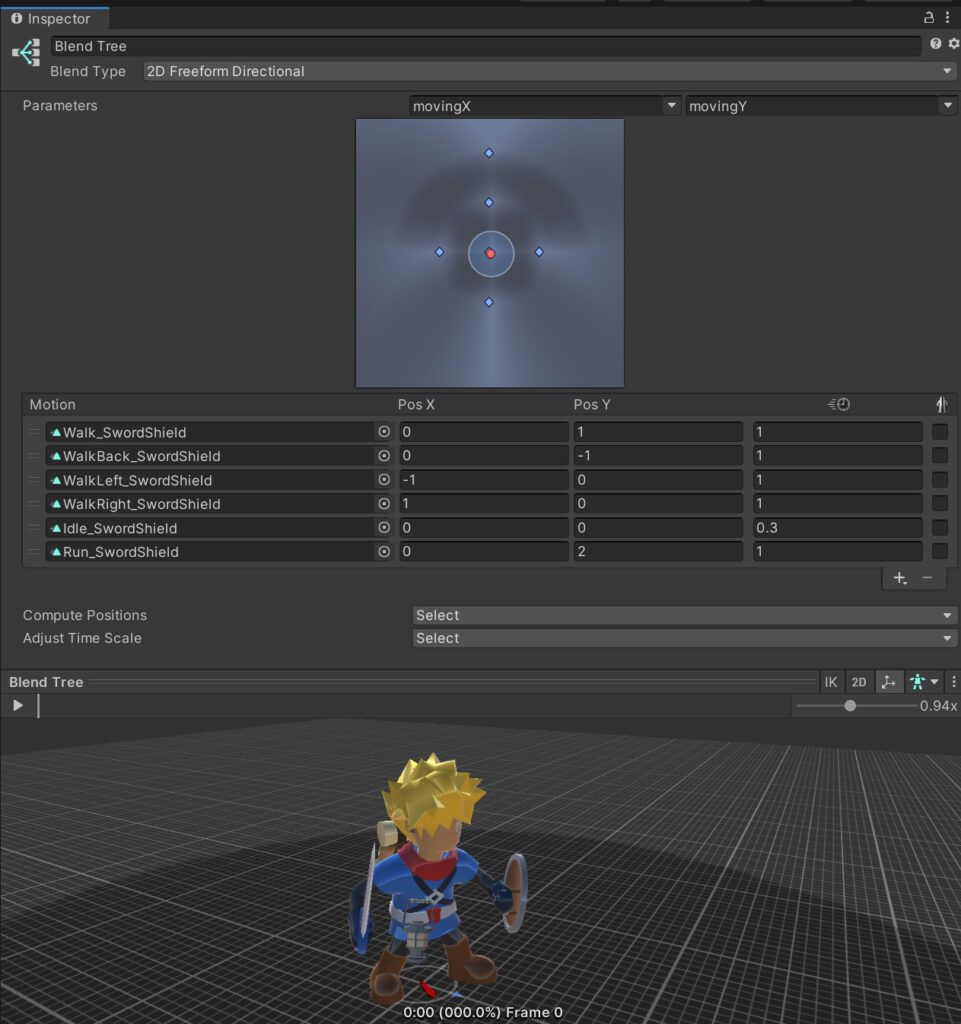Open the object picker for Run_SwordShield
Image resolution: width=961 pixels, height=1024 pixels.
(x=384, y=551)
